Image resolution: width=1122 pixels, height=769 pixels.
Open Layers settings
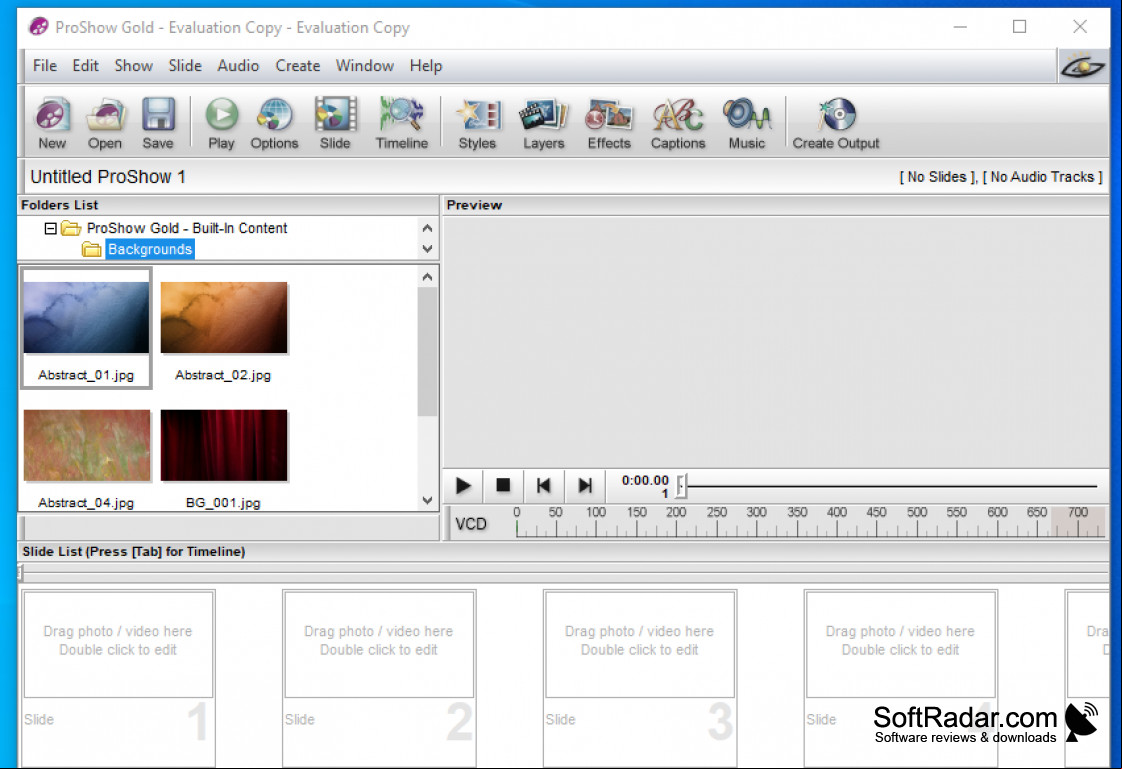[x=544, y=123]
